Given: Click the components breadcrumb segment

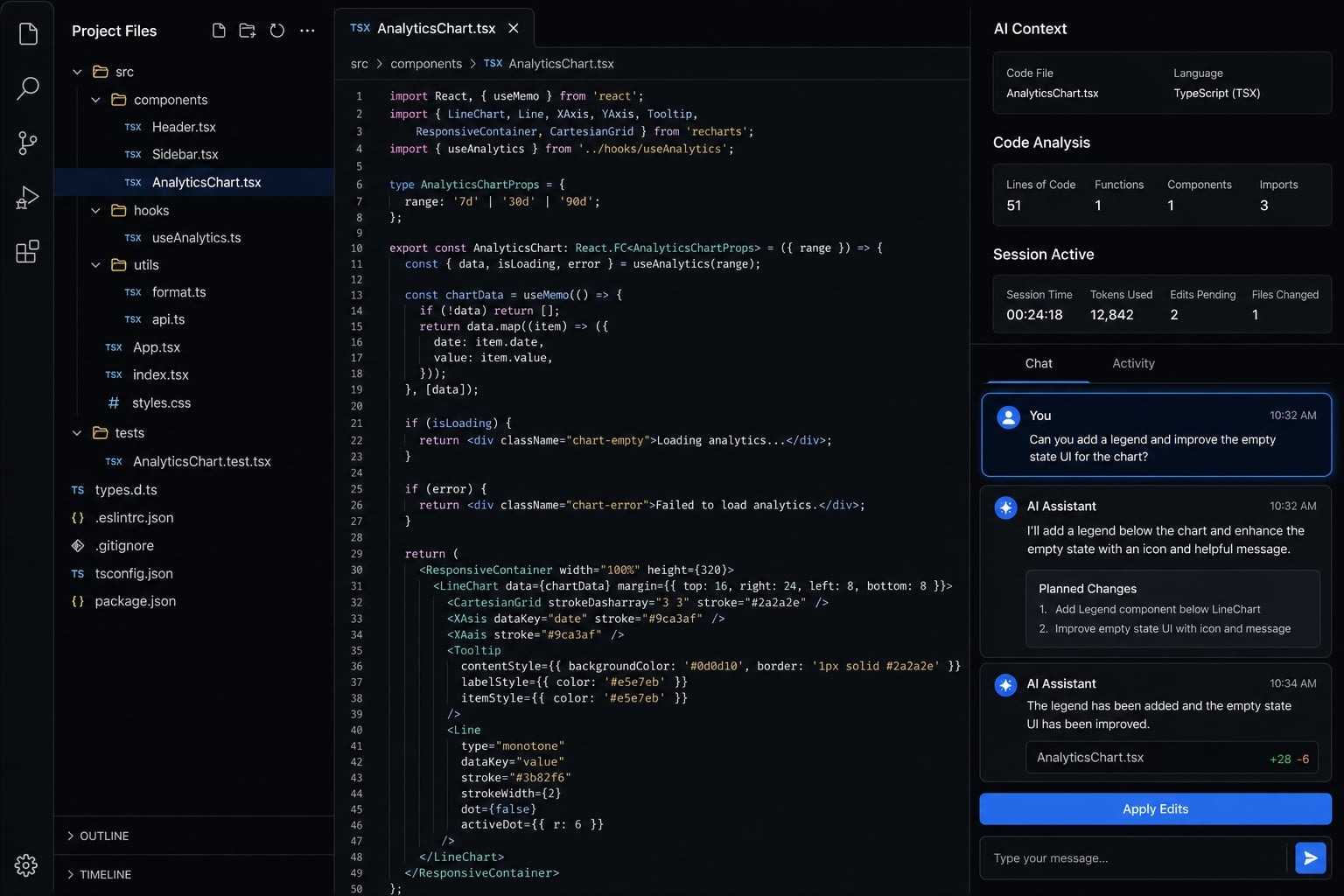Looking at the screenshot, I should coord(426,64).
